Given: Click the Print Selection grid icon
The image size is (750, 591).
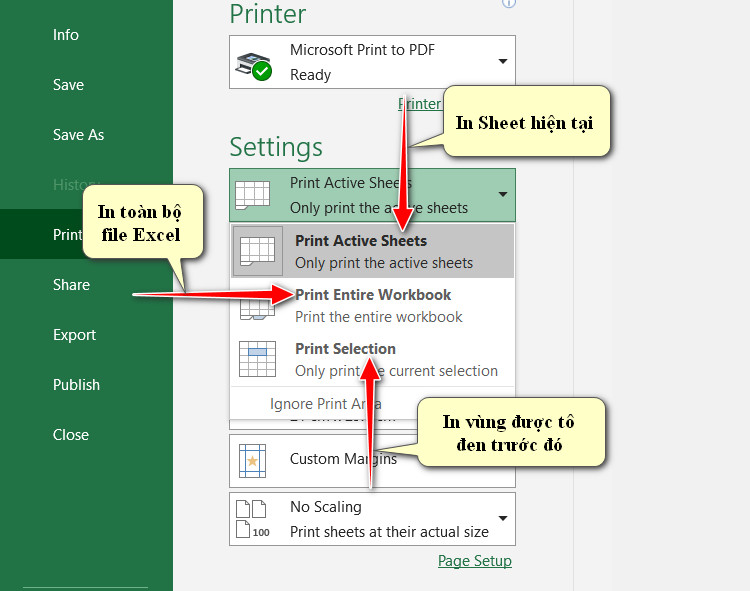Looking at the screenshot, I should [257, 359].
